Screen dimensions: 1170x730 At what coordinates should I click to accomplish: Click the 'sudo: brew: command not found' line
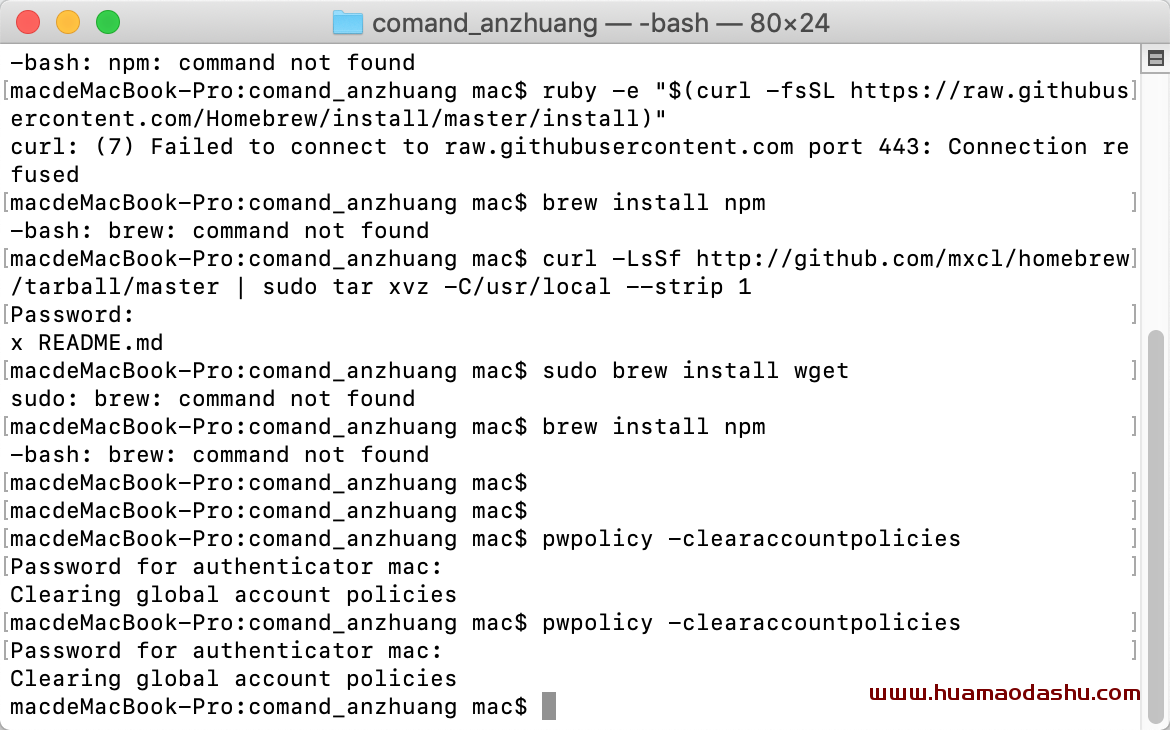coord(213,399)
